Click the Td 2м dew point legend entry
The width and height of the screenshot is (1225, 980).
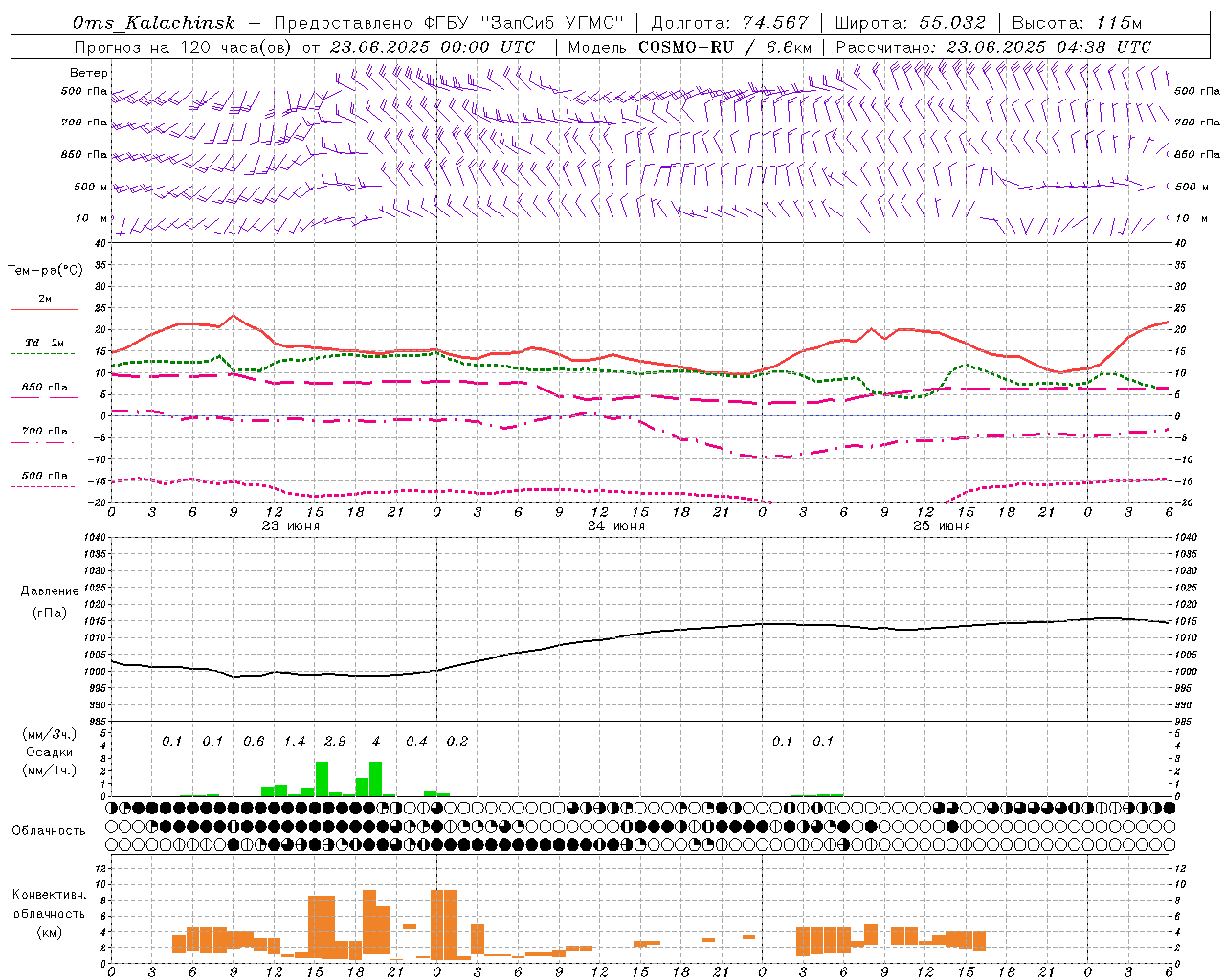[x=44, y=343]
